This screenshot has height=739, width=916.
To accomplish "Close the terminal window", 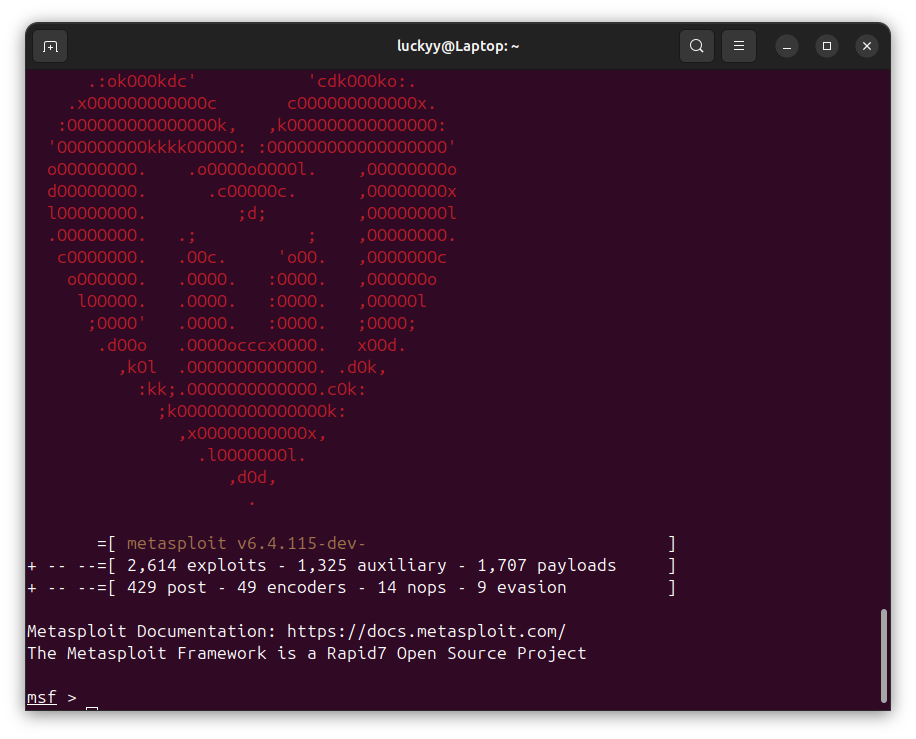I will click(867, 46).
